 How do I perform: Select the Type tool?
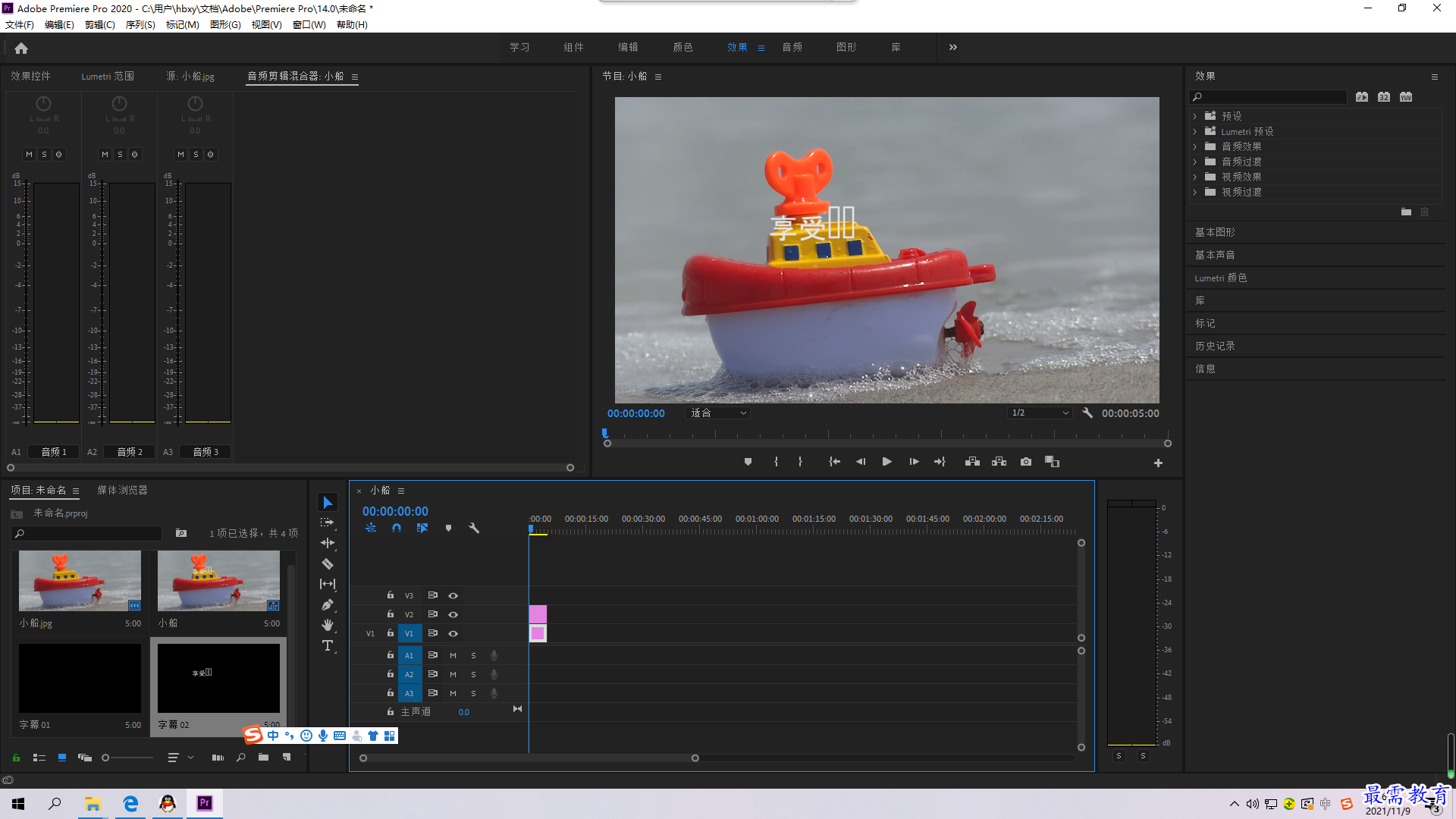pyautogui.click(x=328, y=645)
